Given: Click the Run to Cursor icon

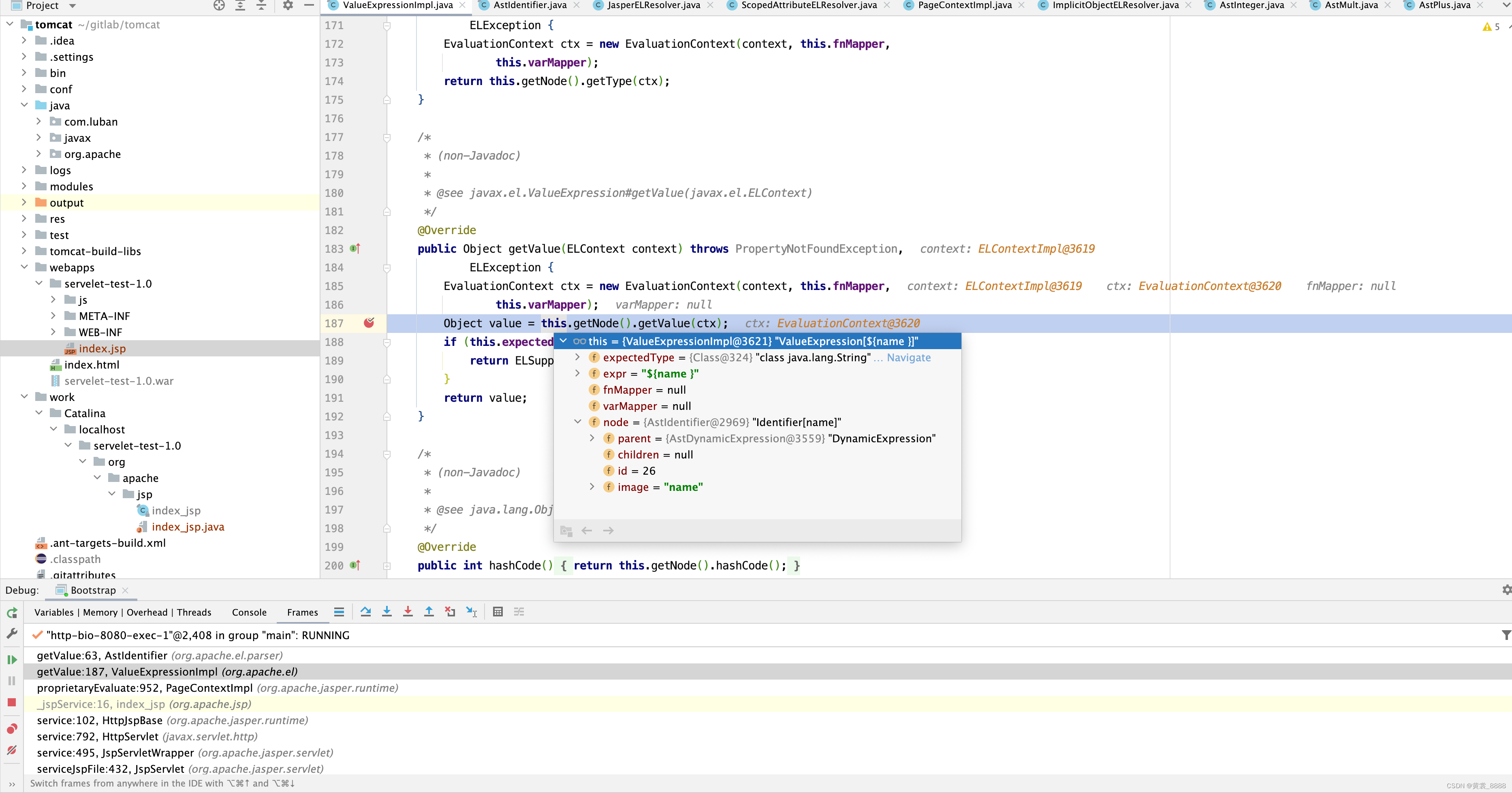Looking at the screenshot, I should coord(471,612).
